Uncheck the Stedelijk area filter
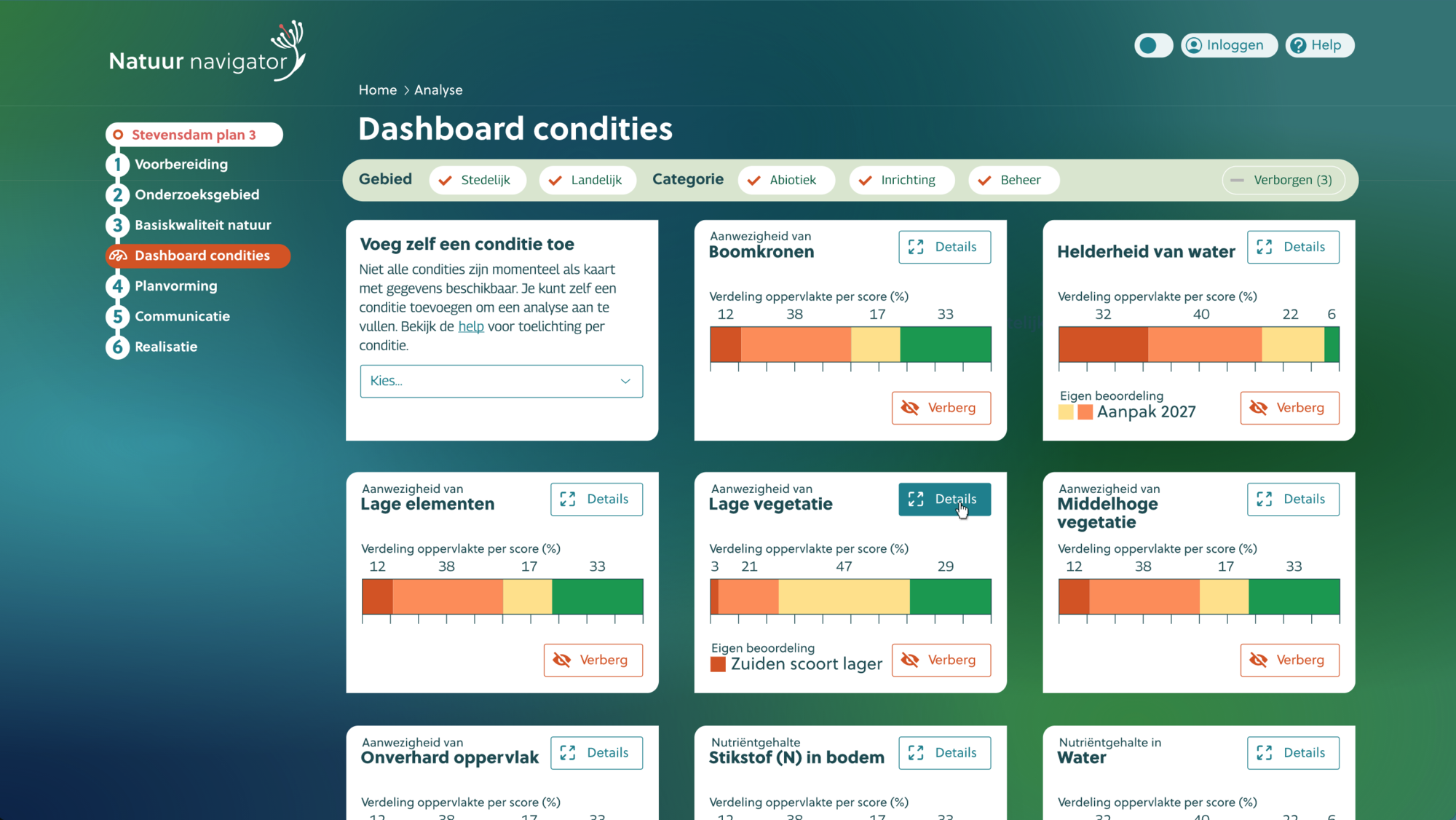Image resolution: width=1456 pixels, height=820 pixels. click(x=478, y=180)
